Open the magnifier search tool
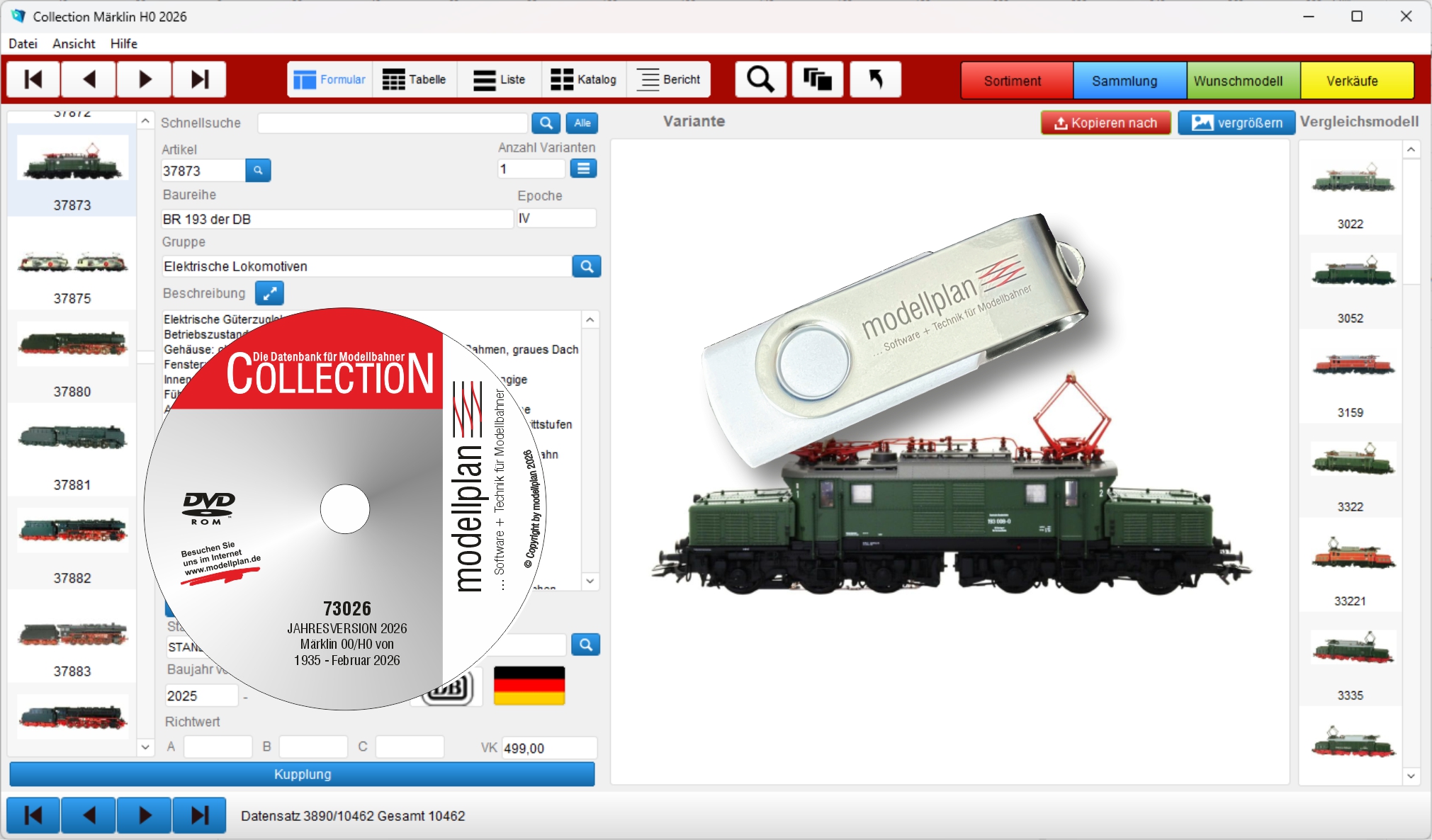The image size is (1432, 840). coord(760,79)
